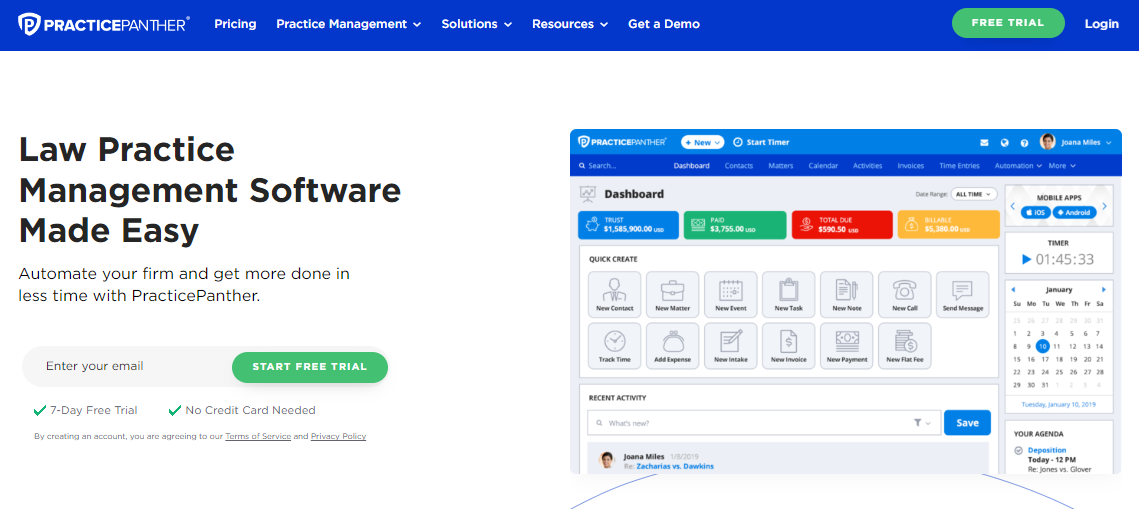Click the New Contact quick create icon
Viewport: 1139px width, 509px height.
pyautogui.click(x=615, y=290)
